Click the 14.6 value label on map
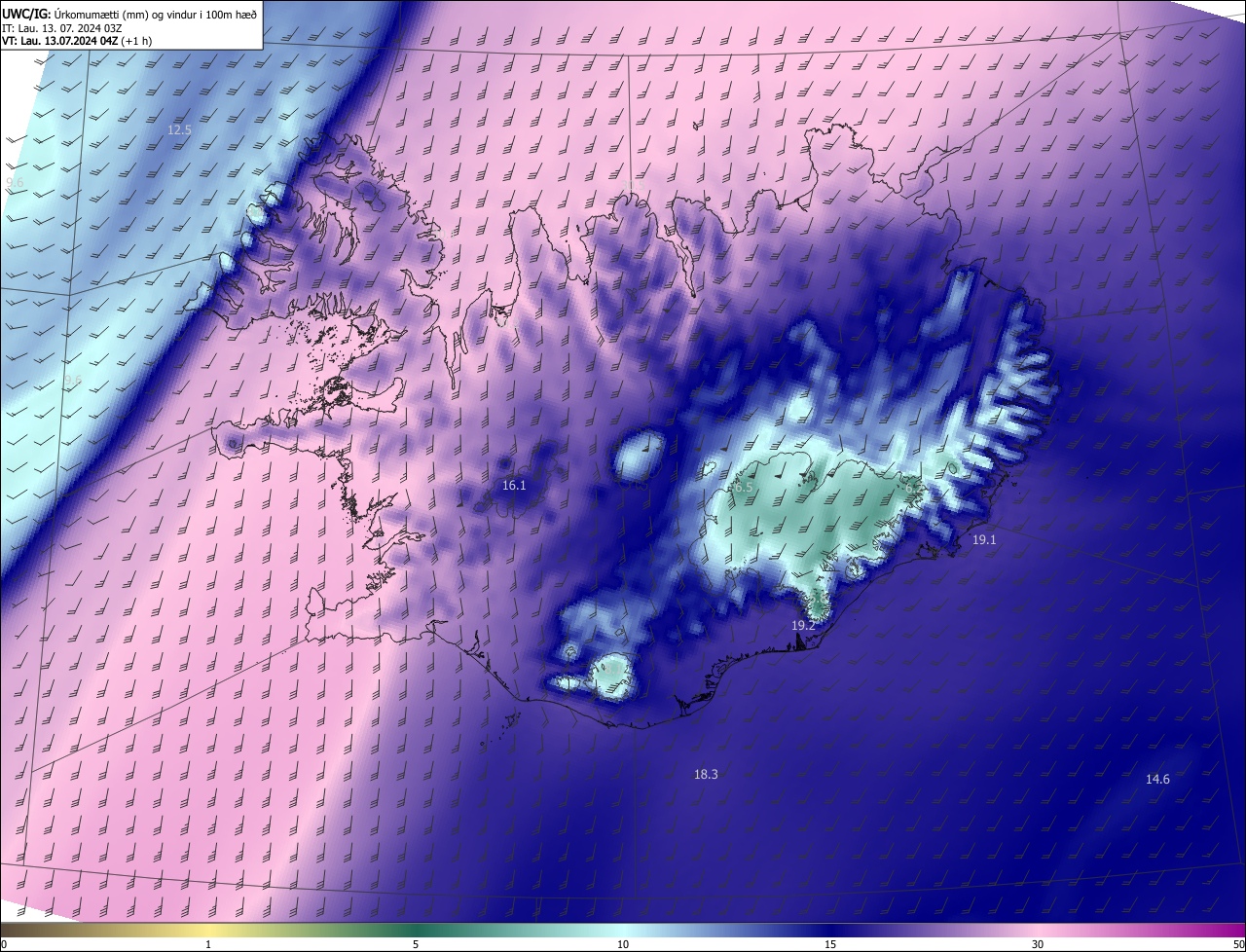 (1157, 779)
